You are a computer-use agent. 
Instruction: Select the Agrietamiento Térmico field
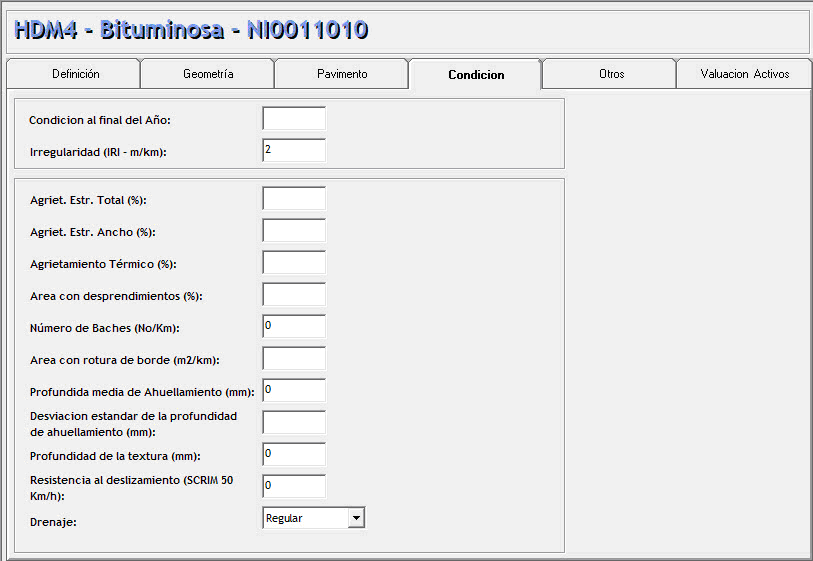(x=294, y=263)
